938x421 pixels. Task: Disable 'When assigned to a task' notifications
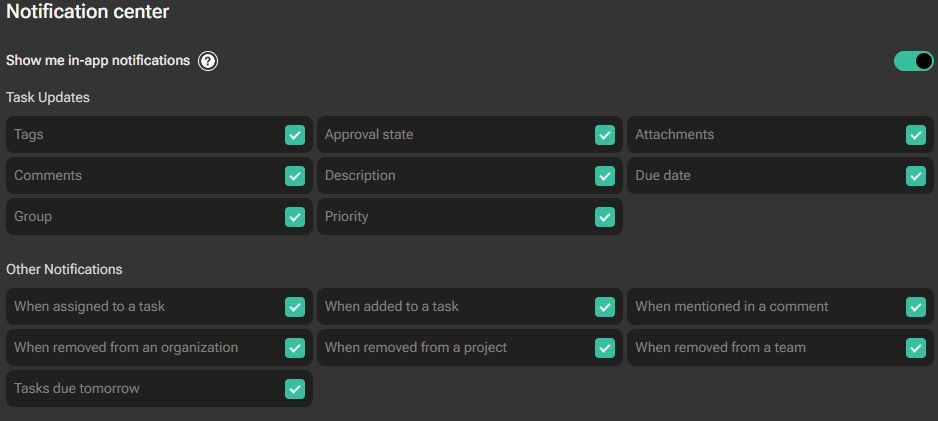pyautogui.click(x=295, y=307)
